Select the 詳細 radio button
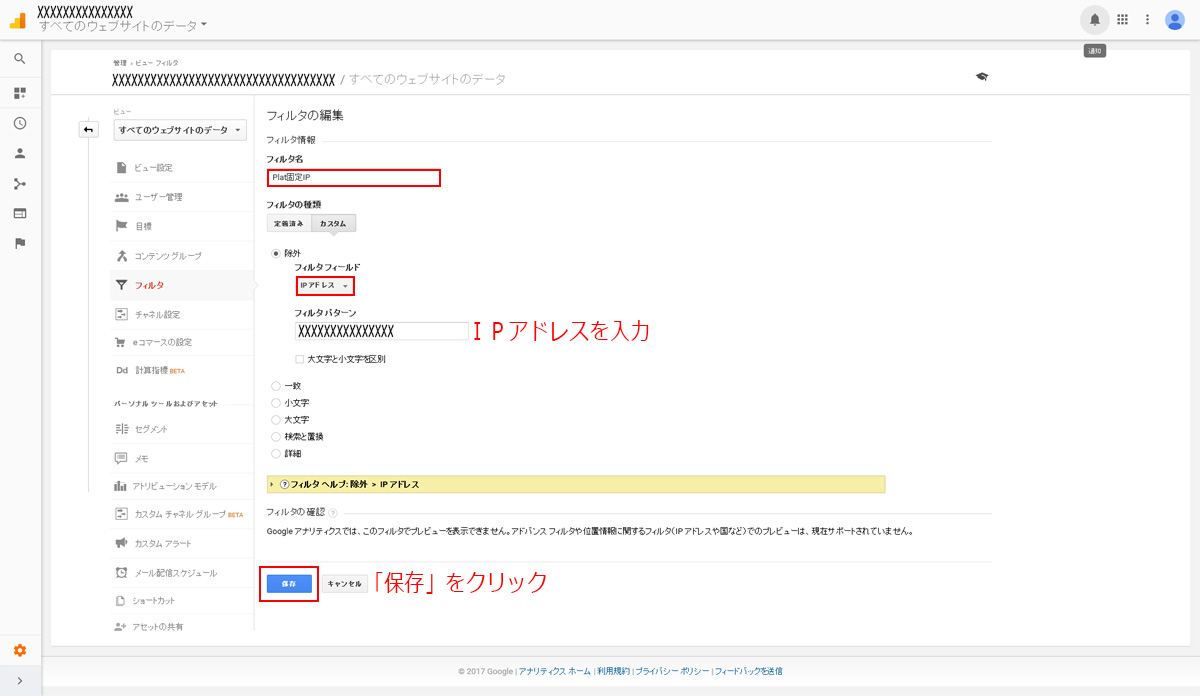1200x696 pixels. [276, 453]
